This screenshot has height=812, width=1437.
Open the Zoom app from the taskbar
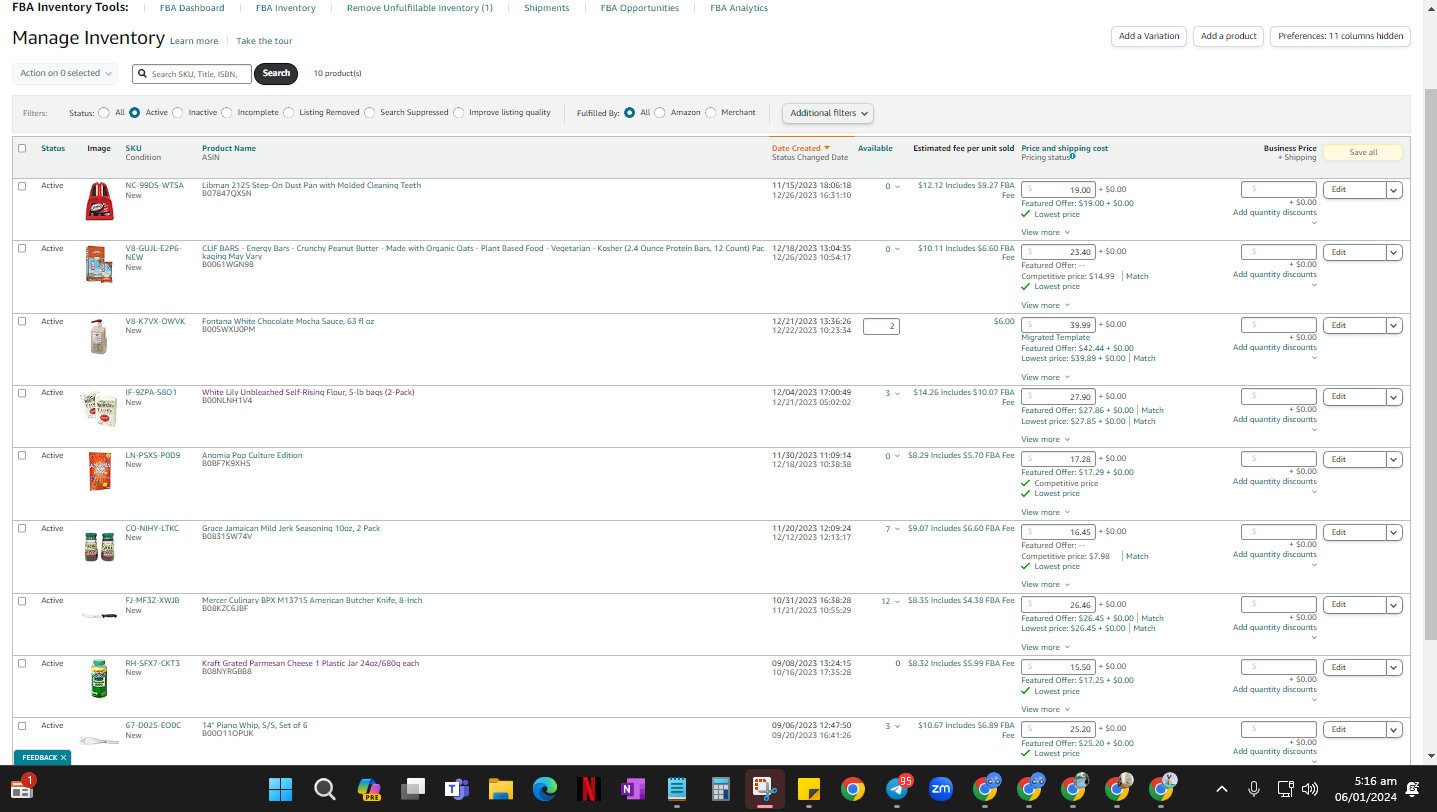[x=941, y=789]
